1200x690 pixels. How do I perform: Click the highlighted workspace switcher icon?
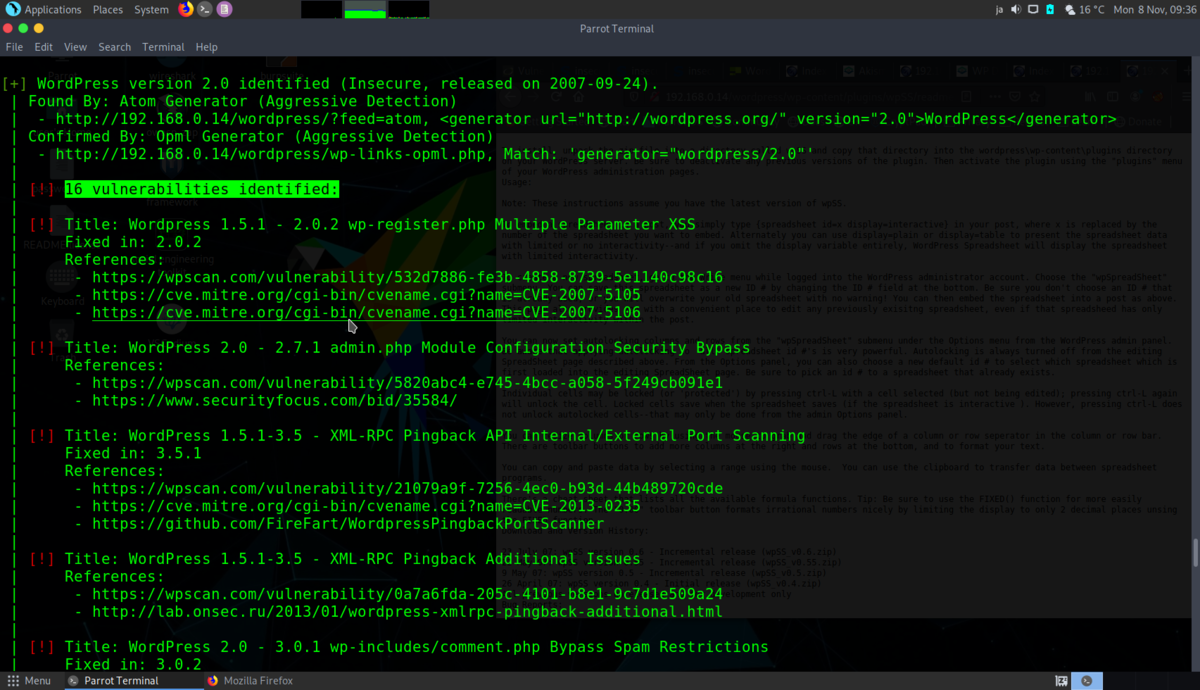1087,681
